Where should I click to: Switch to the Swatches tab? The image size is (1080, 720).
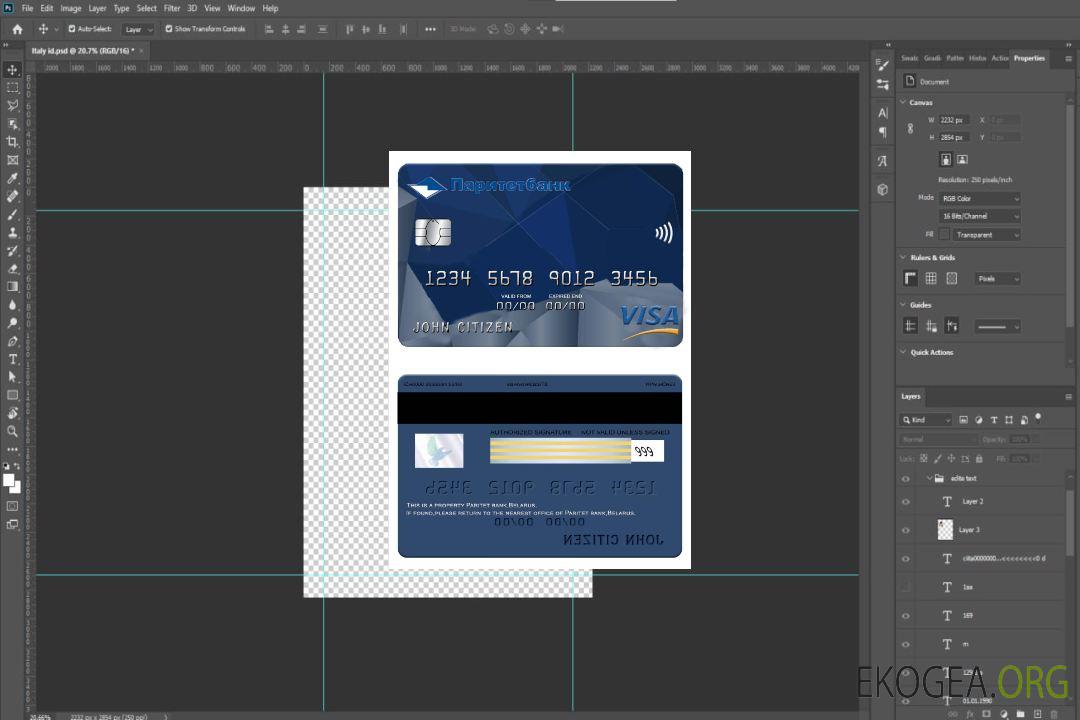pyautogui.click(x=909, y=59)
